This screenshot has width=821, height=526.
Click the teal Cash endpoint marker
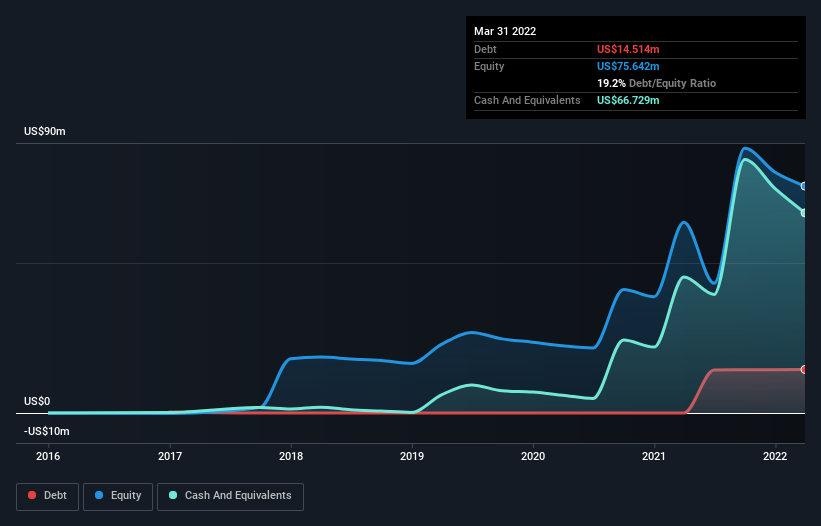point(804,213)
